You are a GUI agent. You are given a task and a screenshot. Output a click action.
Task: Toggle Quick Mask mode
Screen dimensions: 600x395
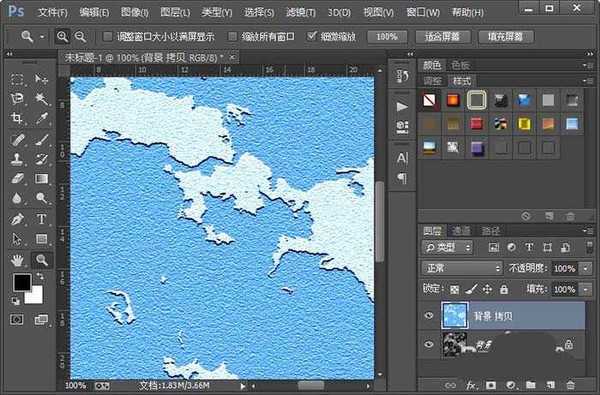tap(16, 320)
